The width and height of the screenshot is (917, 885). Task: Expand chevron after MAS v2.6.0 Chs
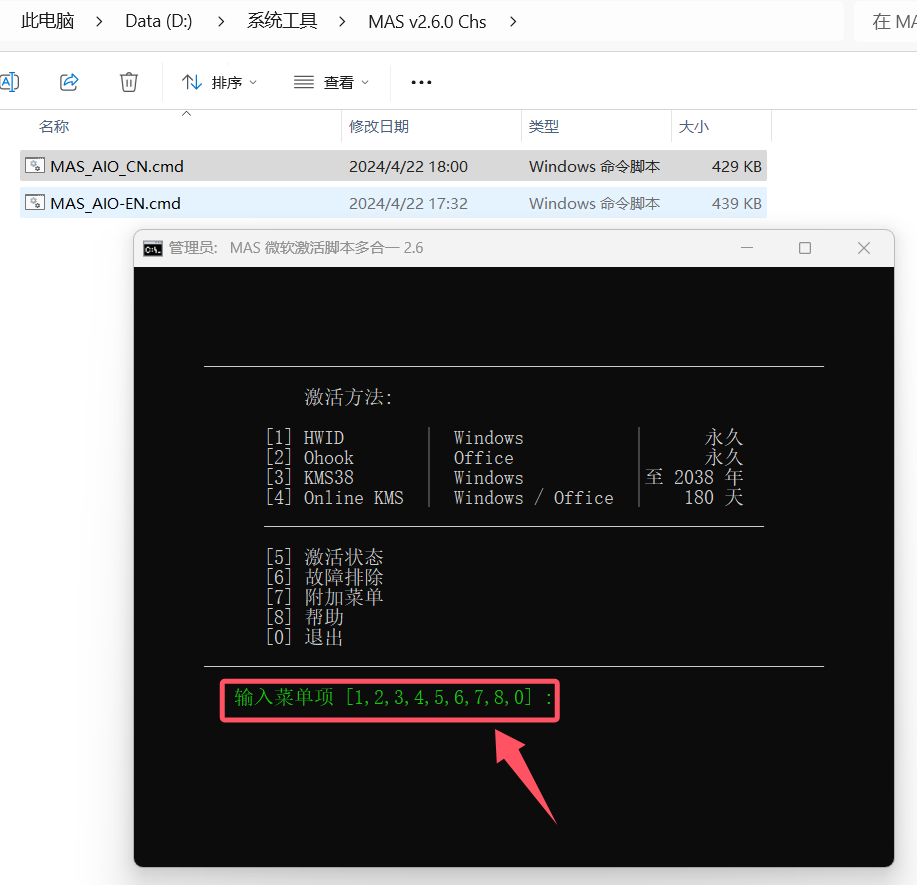[513, 22]
